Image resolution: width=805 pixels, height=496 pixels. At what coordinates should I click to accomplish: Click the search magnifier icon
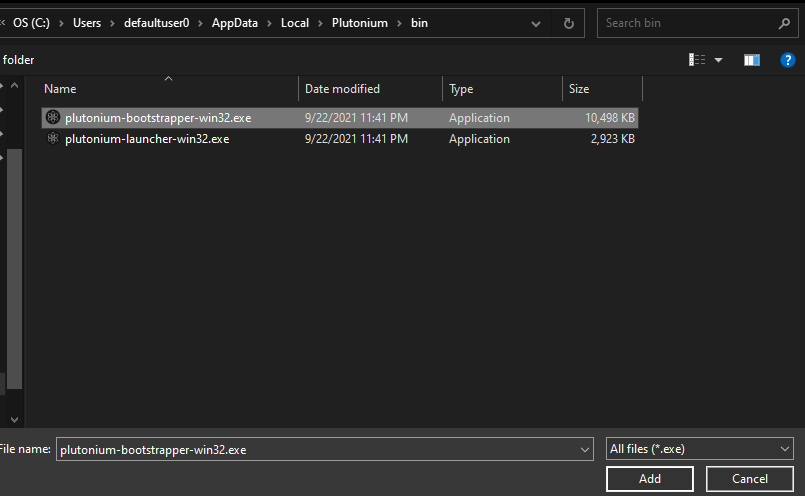[783, 23]
